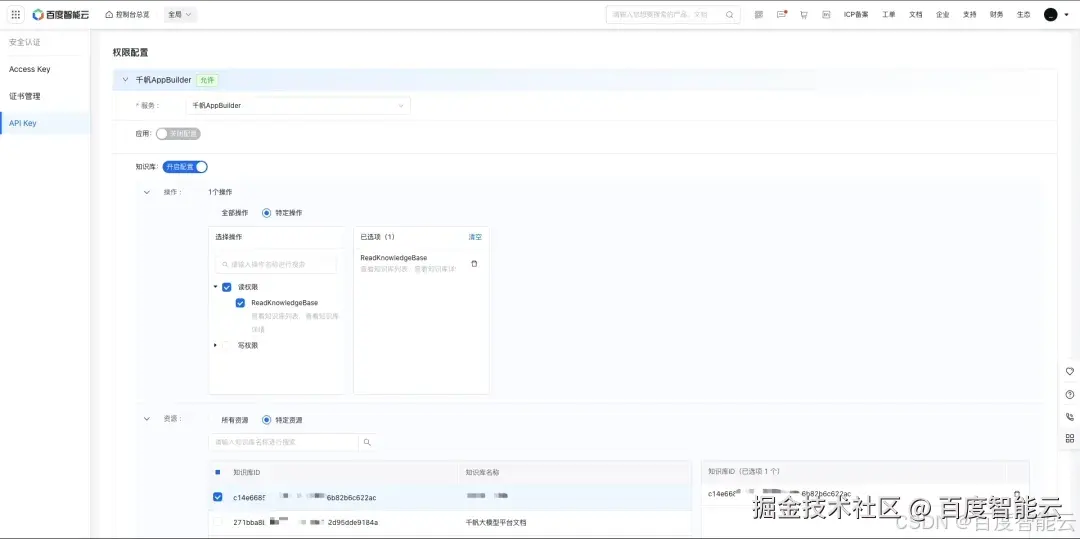The width and height of the screenshot is (1080, 539).
Task: Open the 服务 千帆AppBuilder dropdown
Action: [298, 105]
